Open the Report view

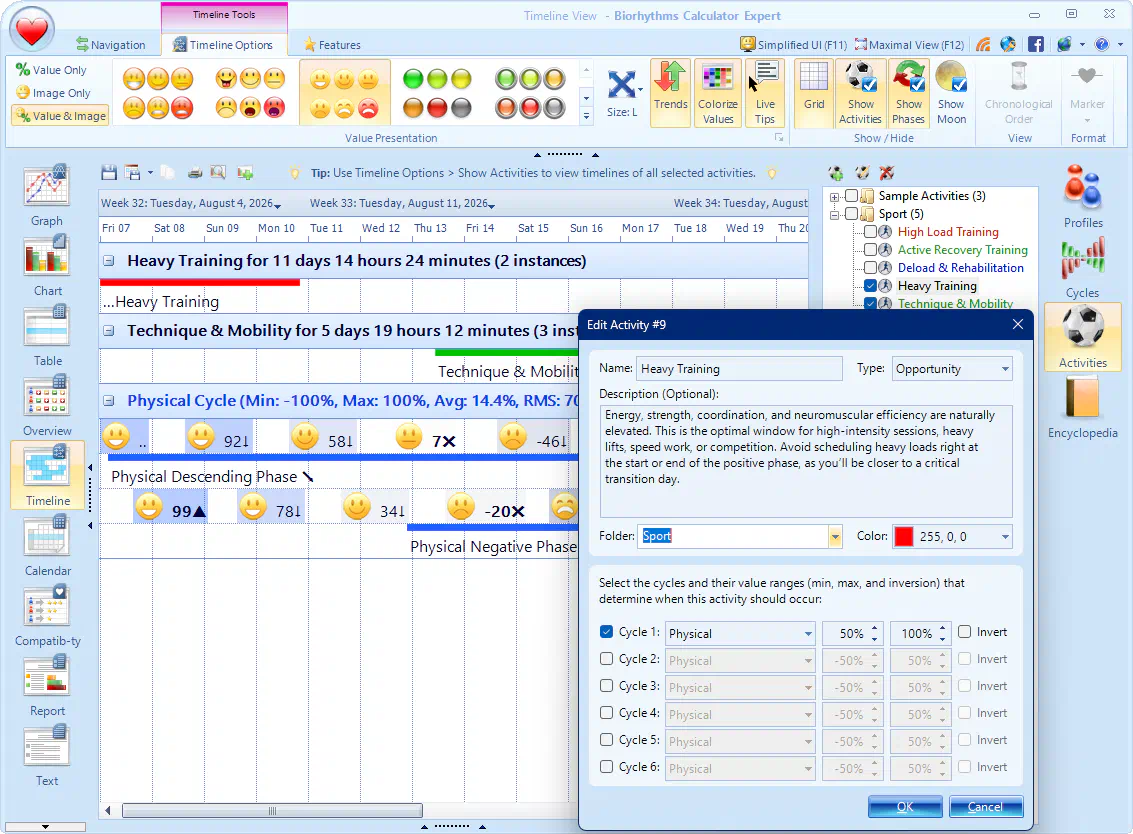point(47,687)
